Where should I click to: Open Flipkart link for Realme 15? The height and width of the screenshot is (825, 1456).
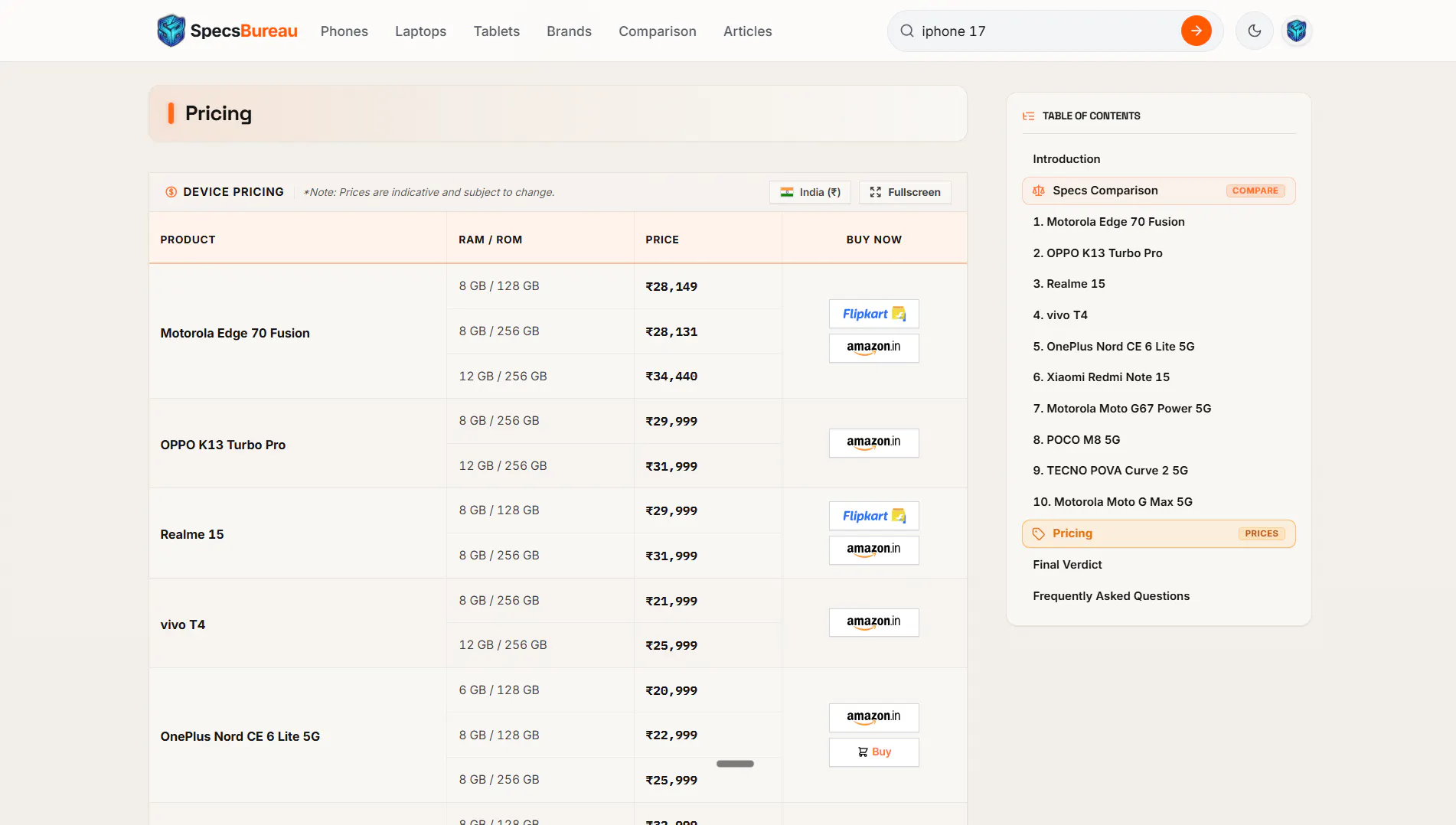tap(873, 516)
